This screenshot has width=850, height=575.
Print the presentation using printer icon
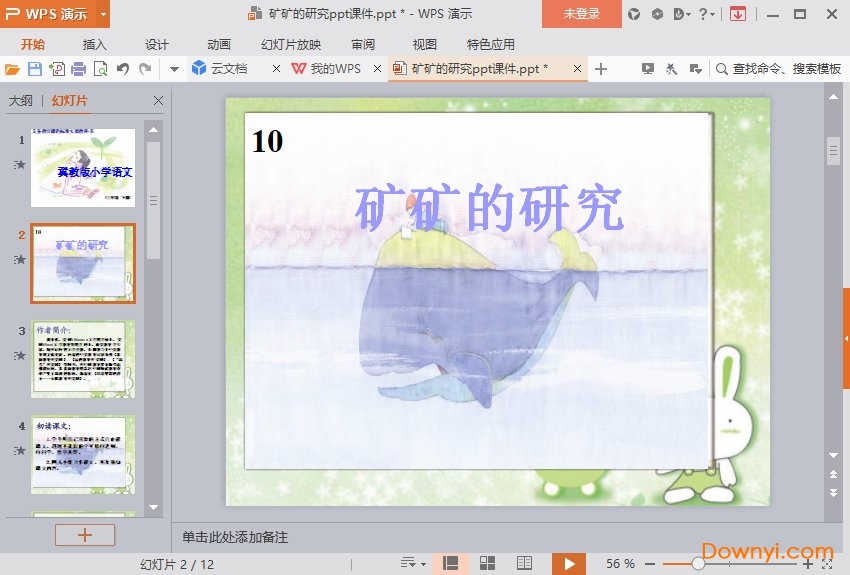click(79, 69)
